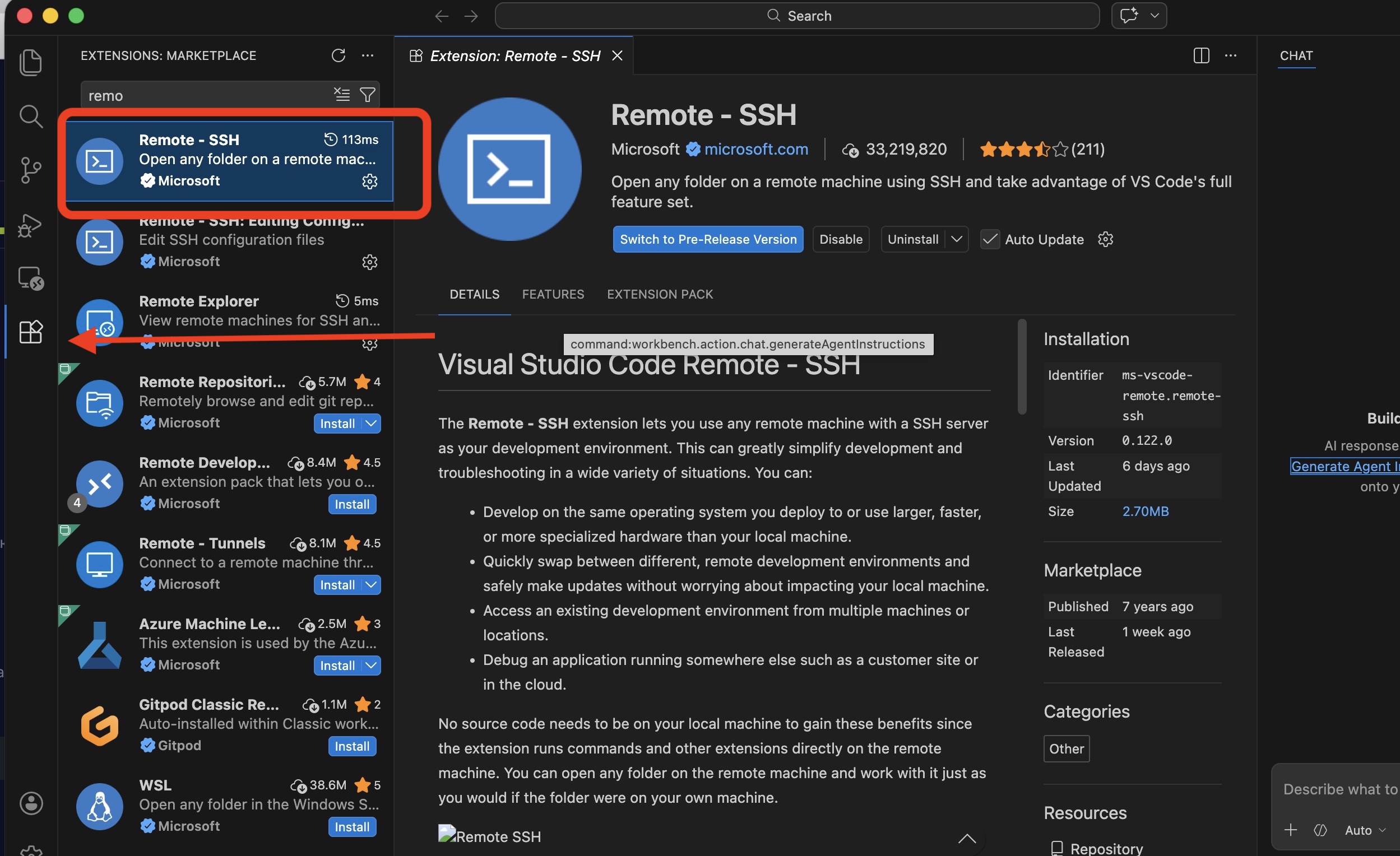Screen dimensions: 1400x856
Task: Select the CHAT panel tab
Action: 1296,55
